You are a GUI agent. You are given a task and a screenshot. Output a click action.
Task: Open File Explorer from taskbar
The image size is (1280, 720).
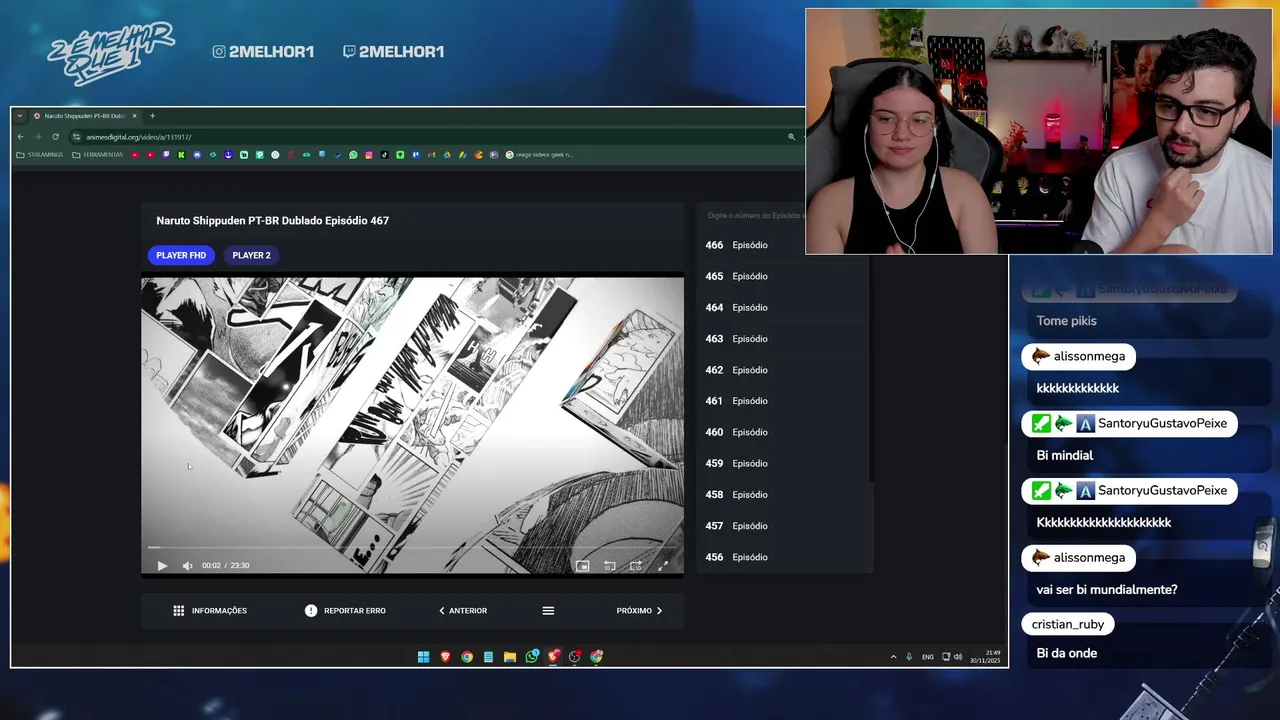click(510, 657)
